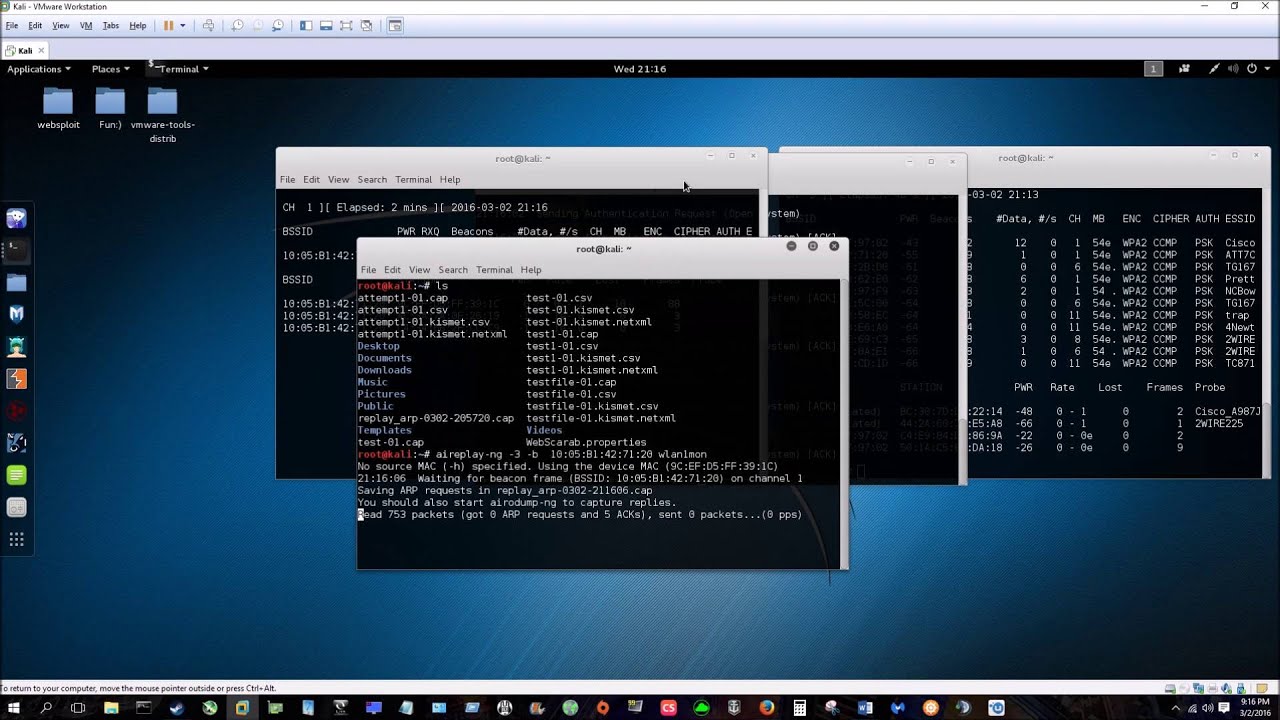Open Windows Start menu
Image resolution: width=1280 pixels, height=720 pixels.
[14, 708]
